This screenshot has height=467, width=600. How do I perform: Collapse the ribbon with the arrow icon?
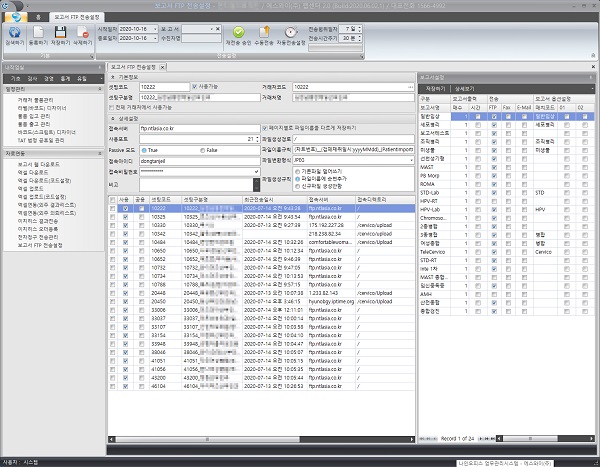(593, 56)
